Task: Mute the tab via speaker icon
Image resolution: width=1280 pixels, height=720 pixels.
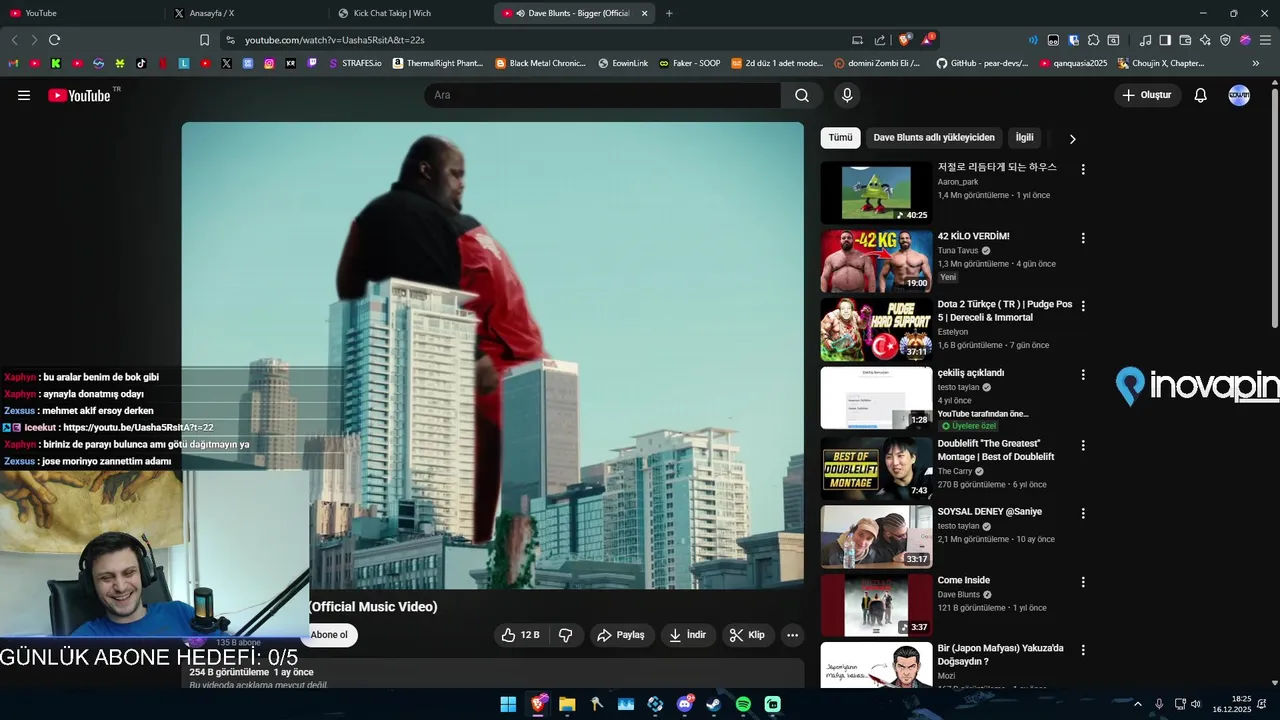Action: 521,13
